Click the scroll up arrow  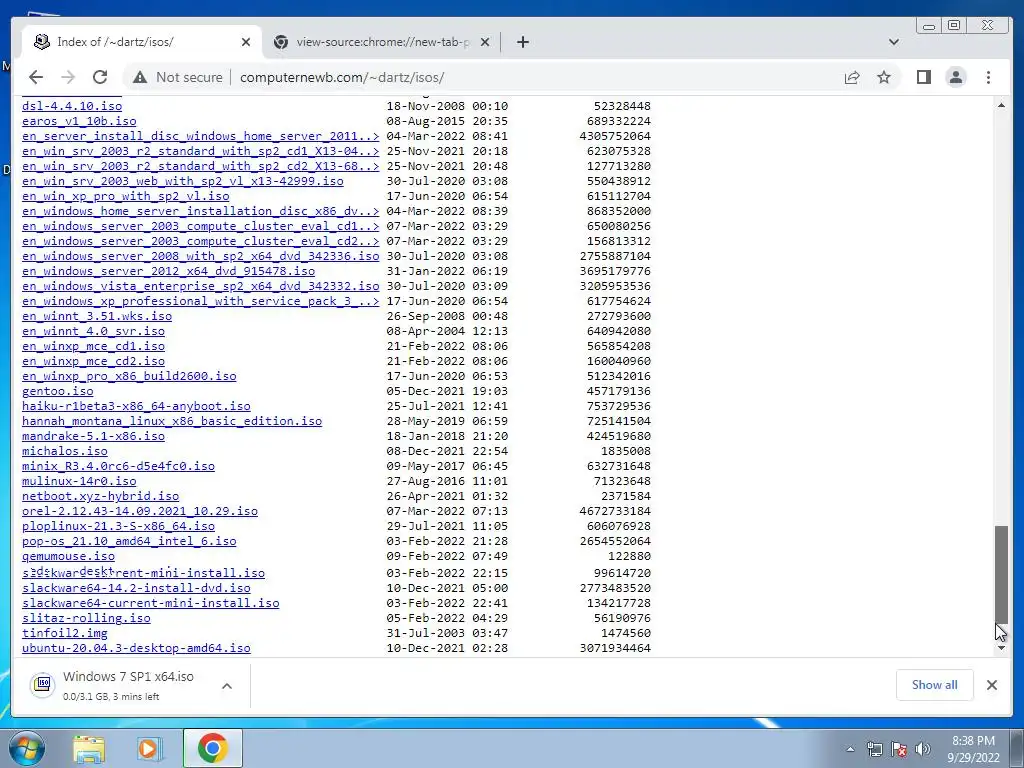(1001, 104)
